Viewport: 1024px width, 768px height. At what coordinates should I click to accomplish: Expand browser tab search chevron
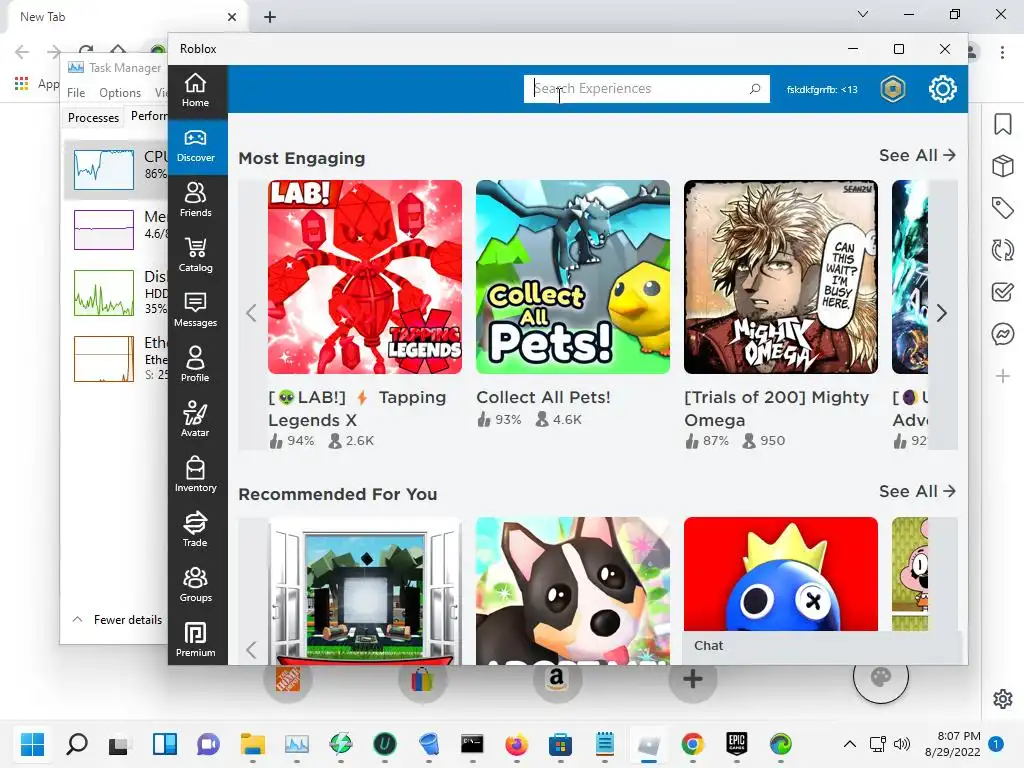(863, 14)
